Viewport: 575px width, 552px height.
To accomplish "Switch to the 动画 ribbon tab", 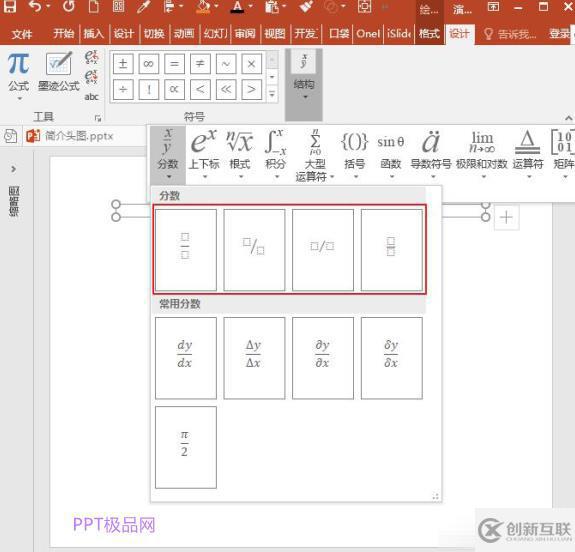I will click(184, 34).
